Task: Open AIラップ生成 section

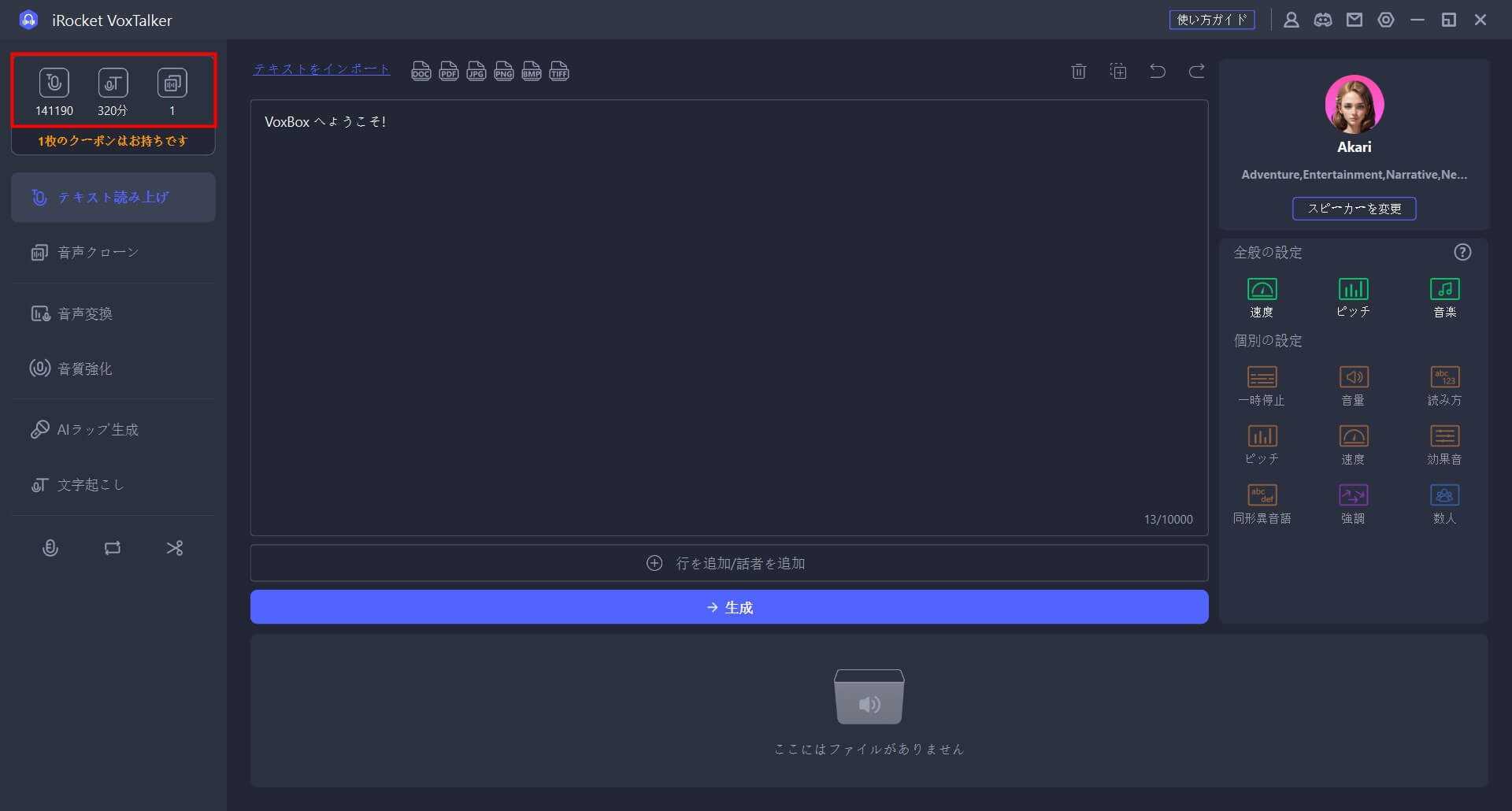Action: tap(113, 429)
